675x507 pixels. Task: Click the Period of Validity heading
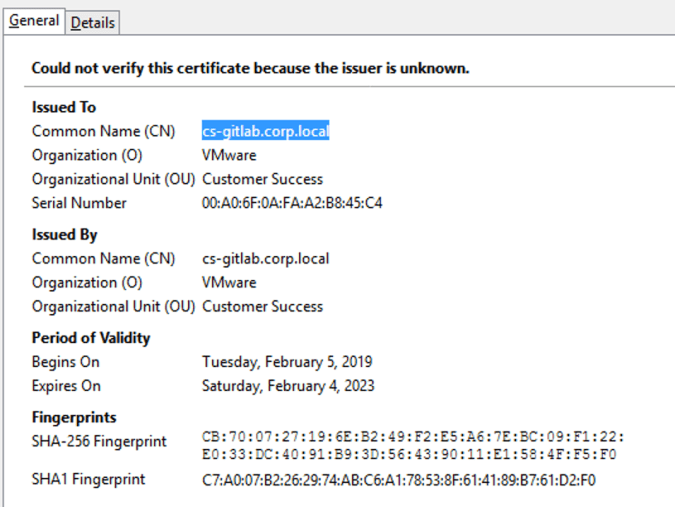(x=91, y=338)
